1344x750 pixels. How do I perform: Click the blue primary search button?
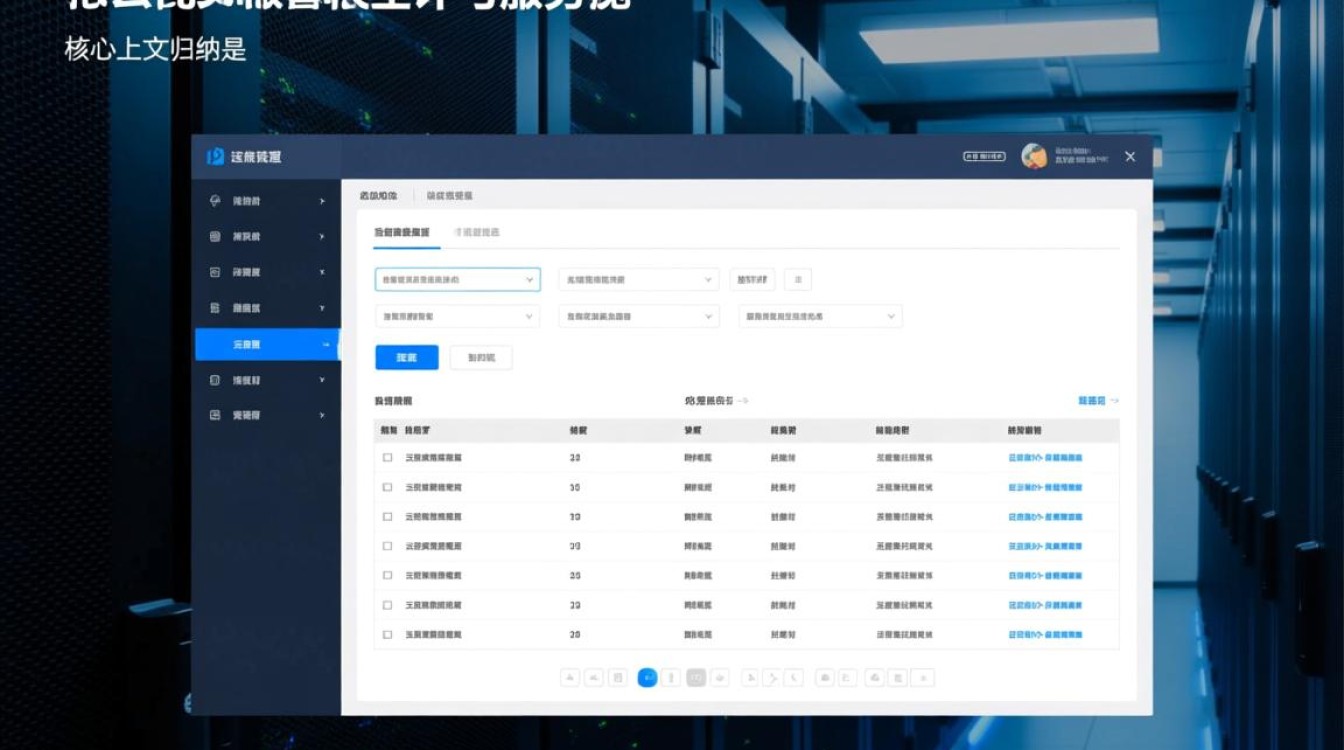click(x=406, y=357)
